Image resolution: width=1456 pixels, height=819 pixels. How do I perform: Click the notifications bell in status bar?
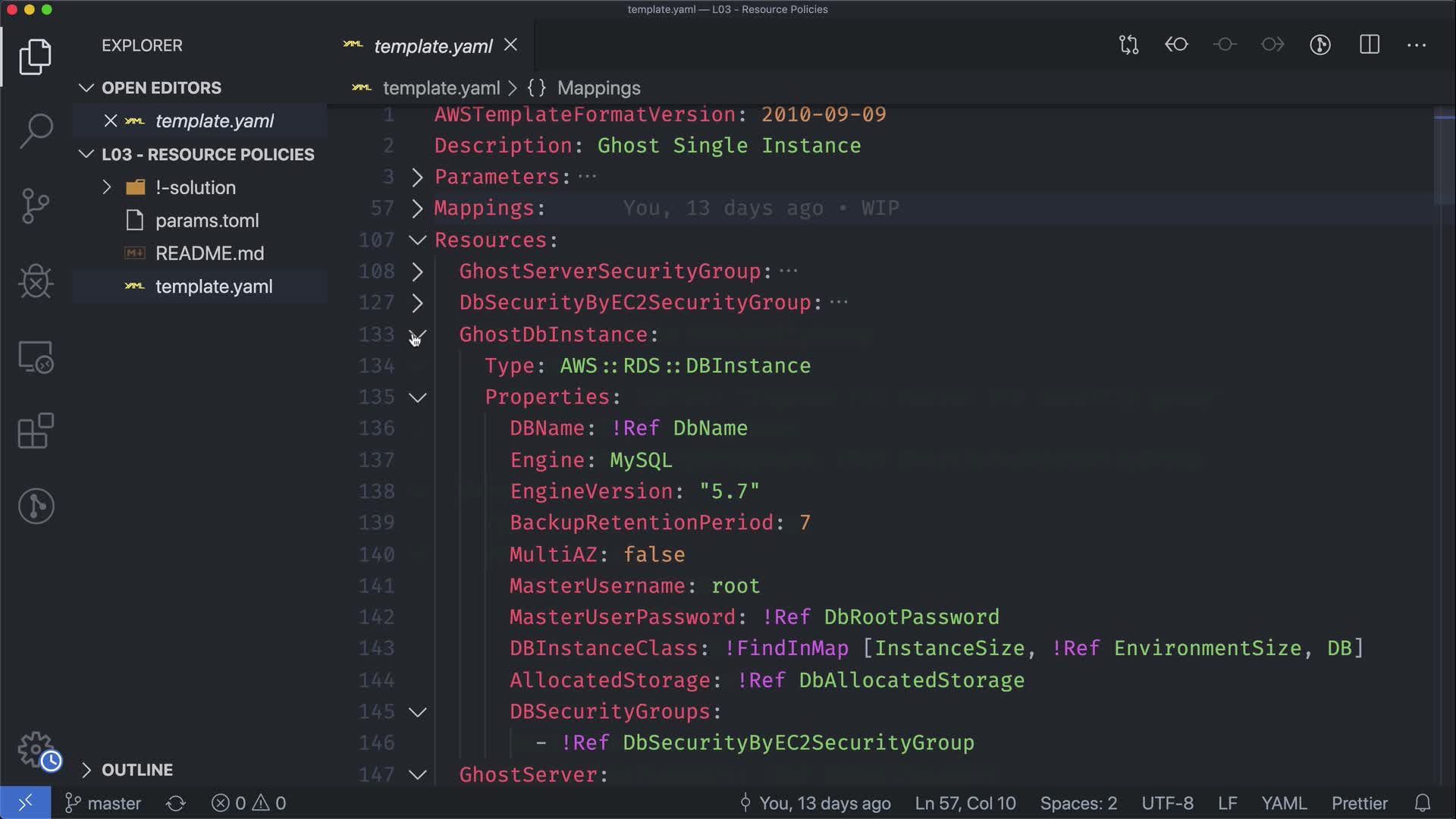(x=1423, y=803)
